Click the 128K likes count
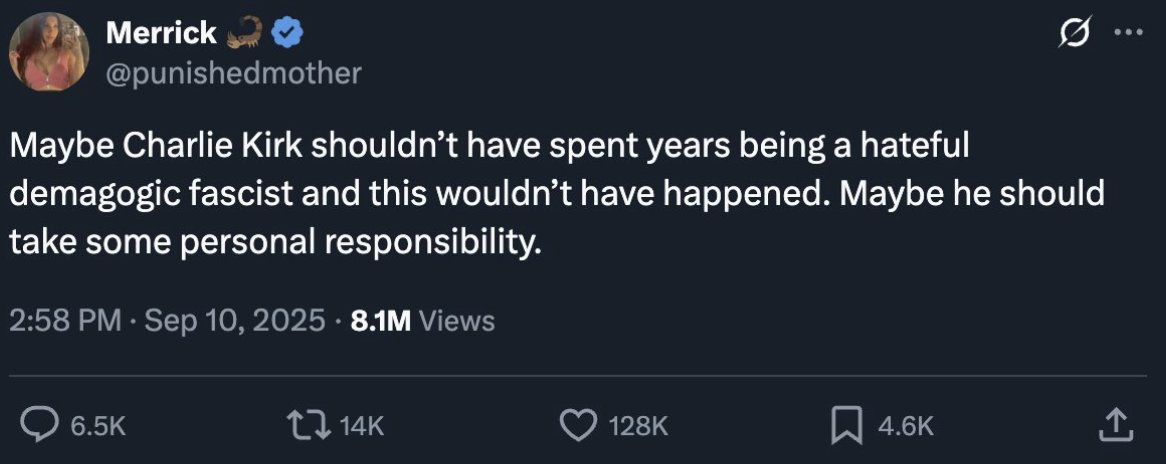Screen dimensions: 1166x464 tap(637, 427)
